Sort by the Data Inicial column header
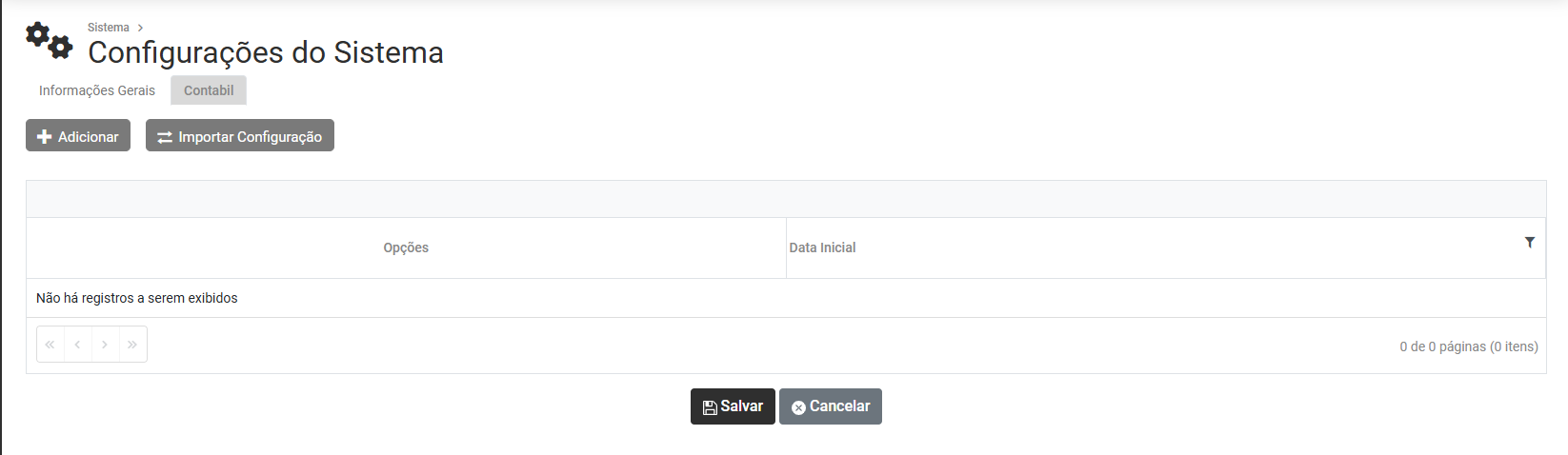 pyautogui.click(x=822, y=247)
